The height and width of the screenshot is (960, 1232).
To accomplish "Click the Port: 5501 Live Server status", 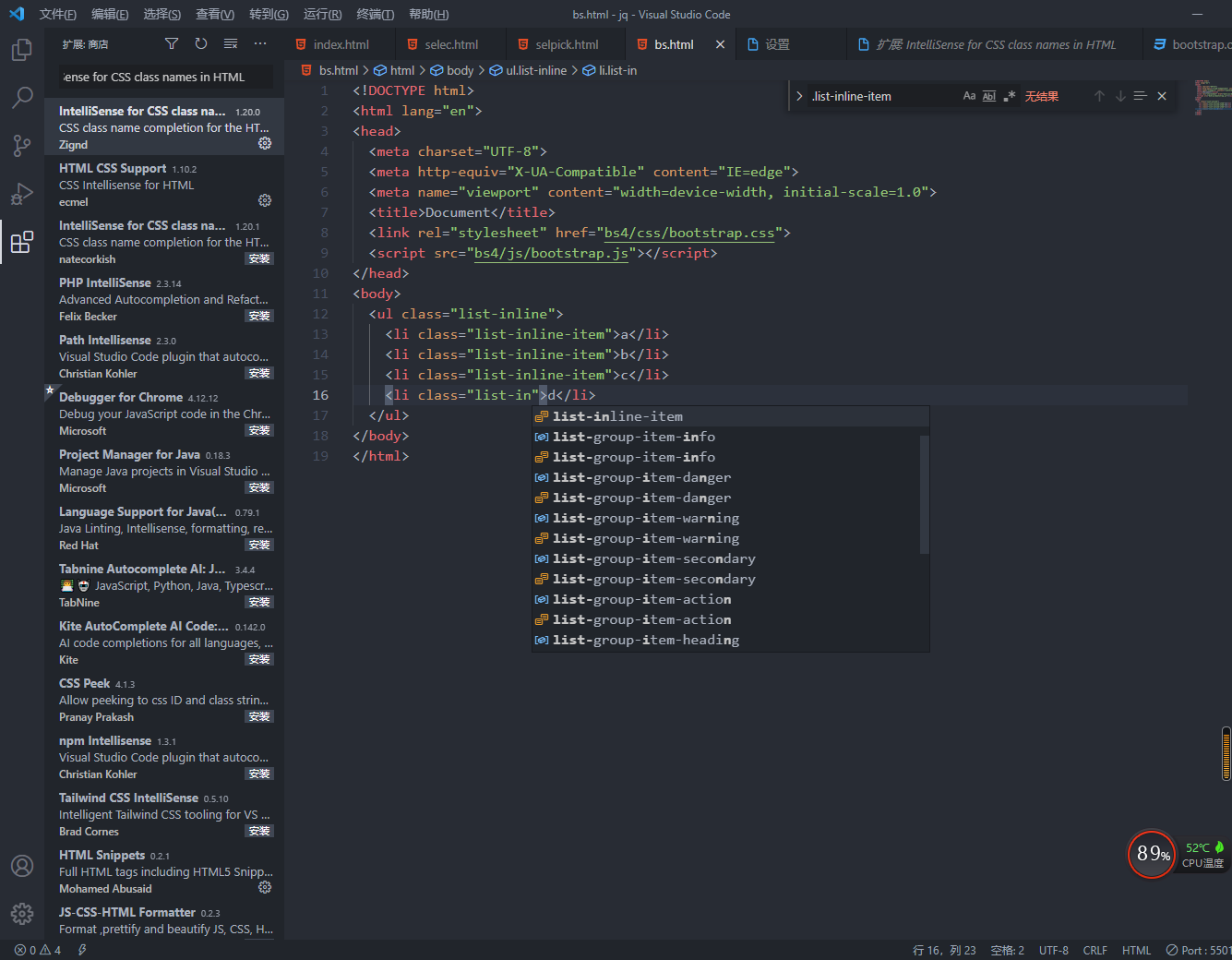I will pos(1198,950).
